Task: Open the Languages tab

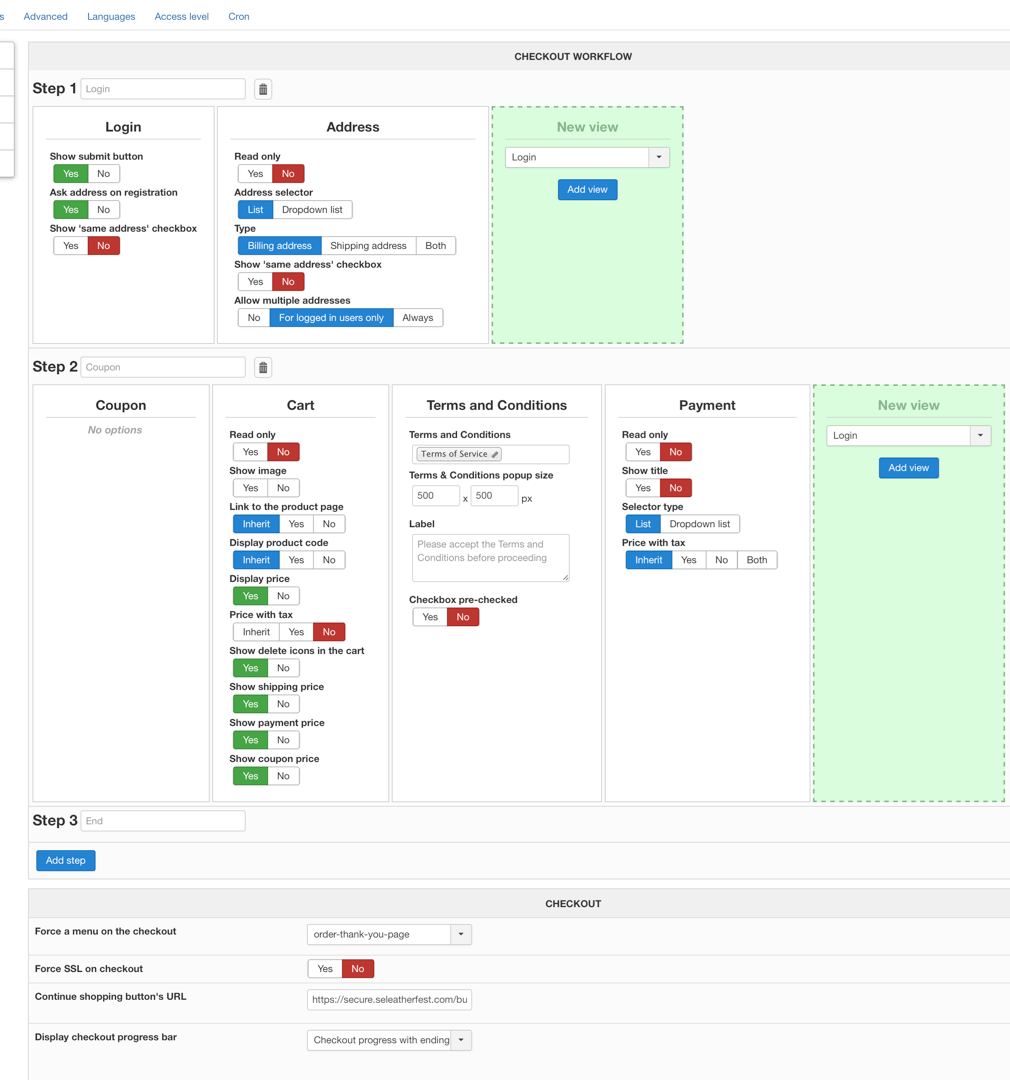Action: pyautogui.click(x=111, y=17)
